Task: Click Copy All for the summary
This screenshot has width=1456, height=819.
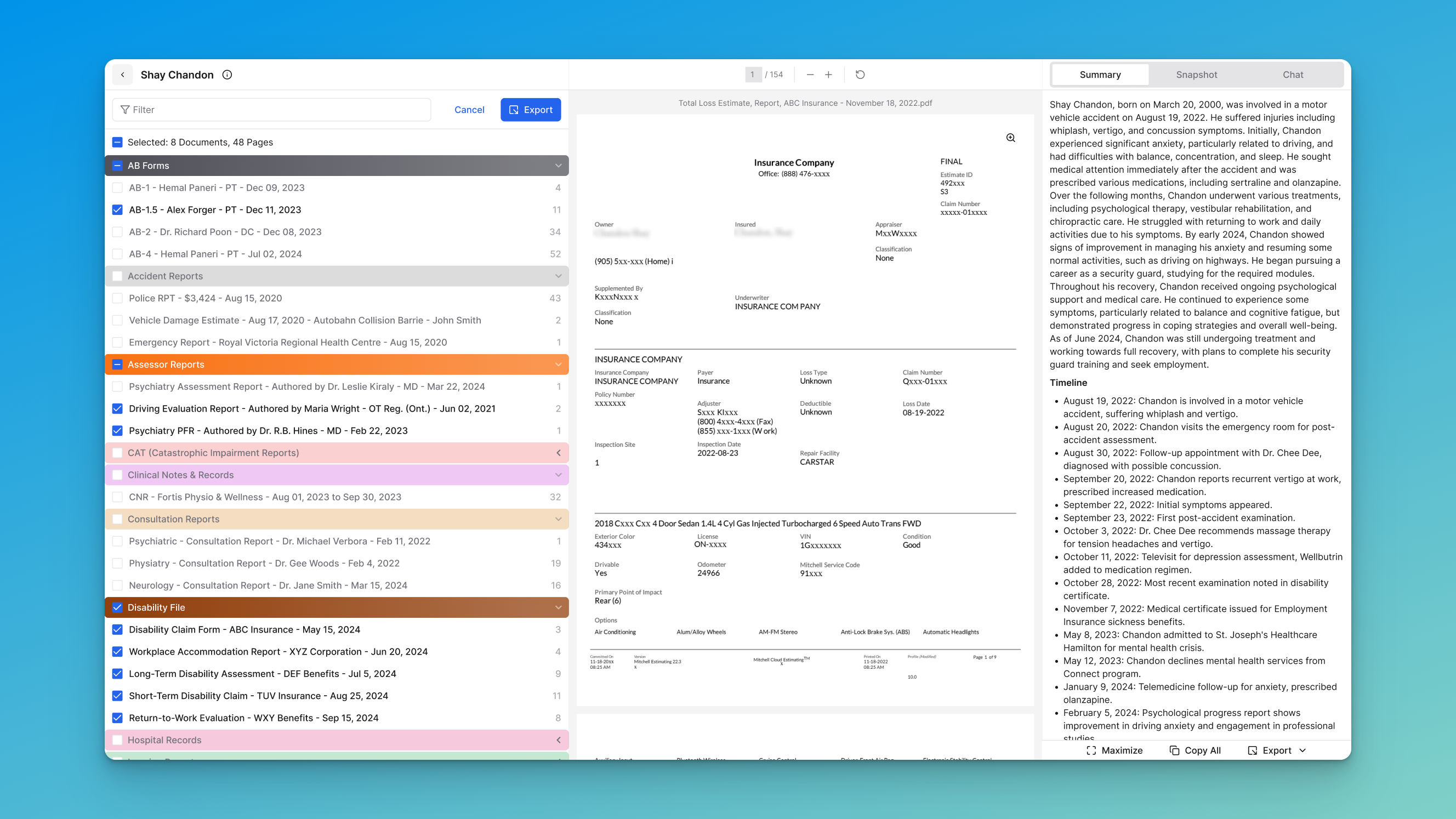Action: pyautogui.click(x=1195, y=750)
